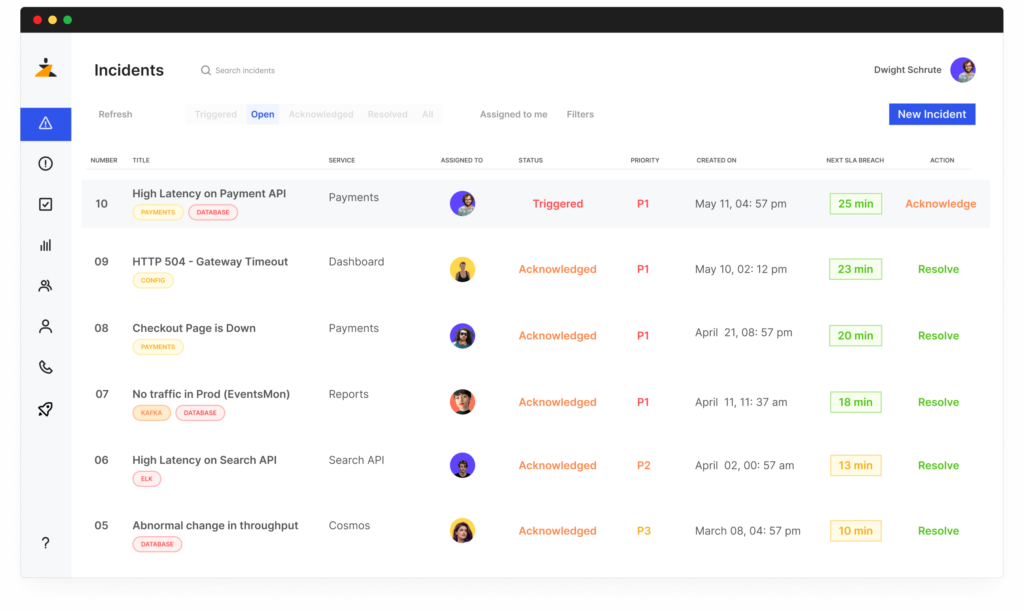Open the teams group sidebar icon

[45, 286]
